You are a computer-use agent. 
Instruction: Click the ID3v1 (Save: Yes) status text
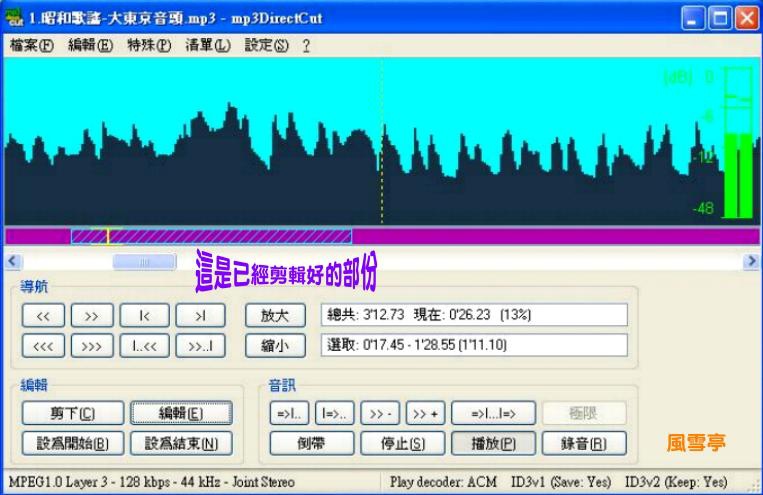coord(561,482)
